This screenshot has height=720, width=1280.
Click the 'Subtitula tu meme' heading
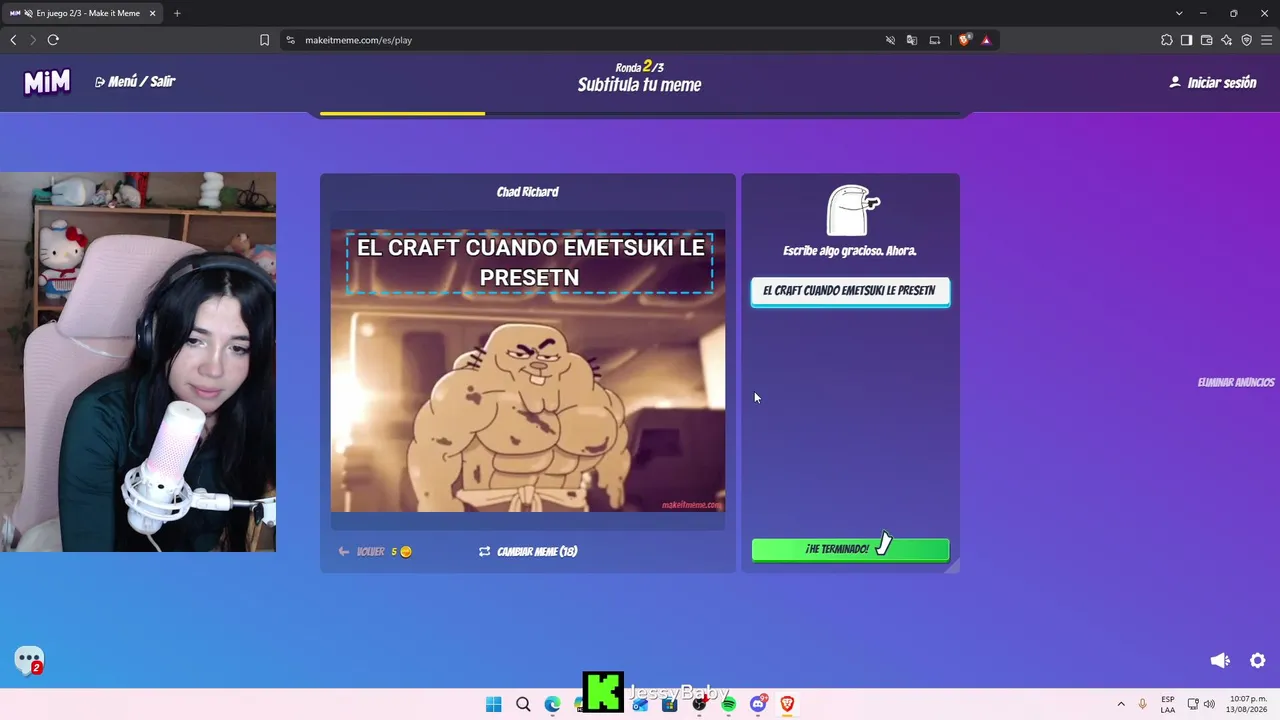(640, 85)
